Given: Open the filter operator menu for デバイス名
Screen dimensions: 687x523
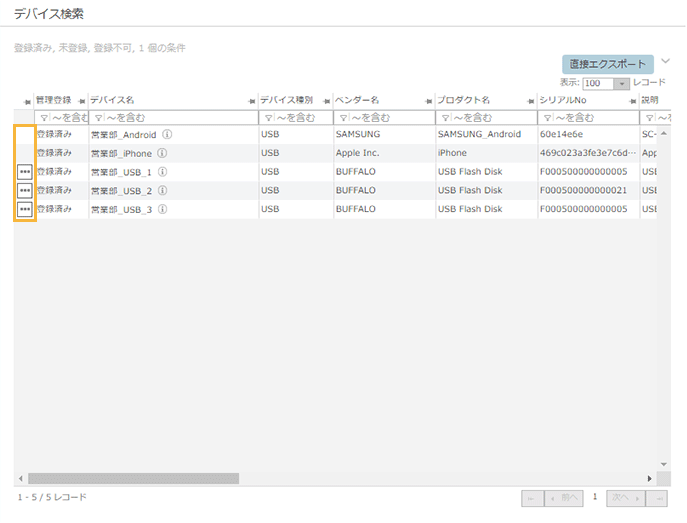Looking at the screenshot, I should coord(97,118).
